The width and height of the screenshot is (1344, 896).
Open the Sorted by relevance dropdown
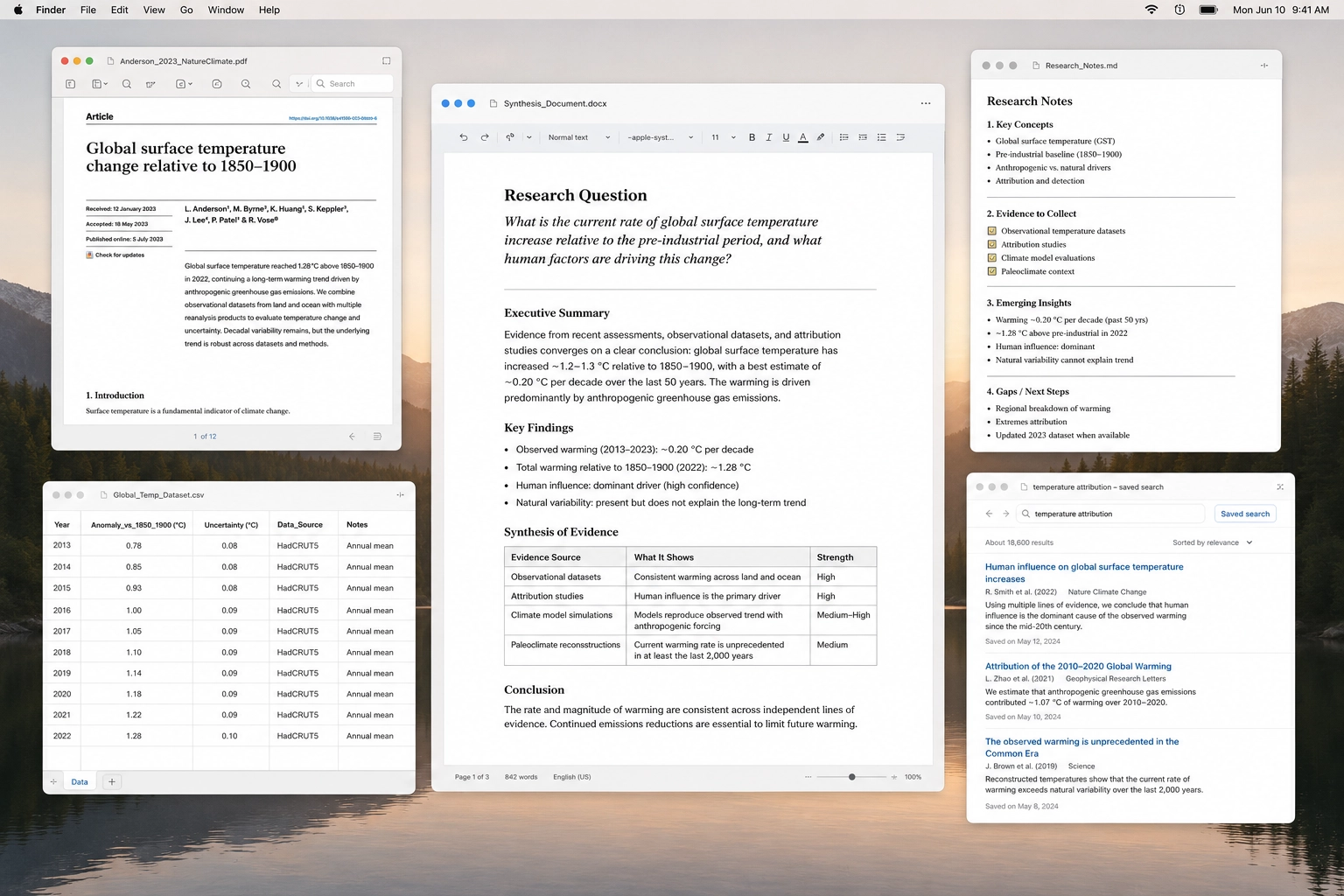(x=1213, y=542)
